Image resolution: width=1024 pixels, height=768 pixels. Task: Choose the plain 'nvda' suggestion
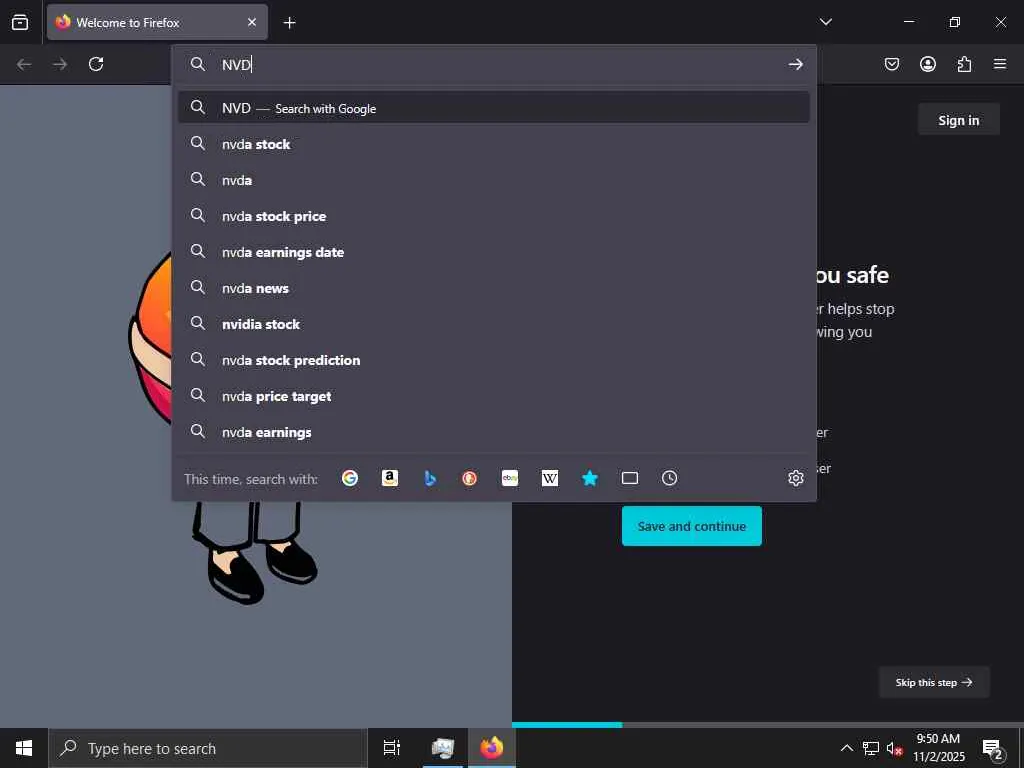point(494,180)
